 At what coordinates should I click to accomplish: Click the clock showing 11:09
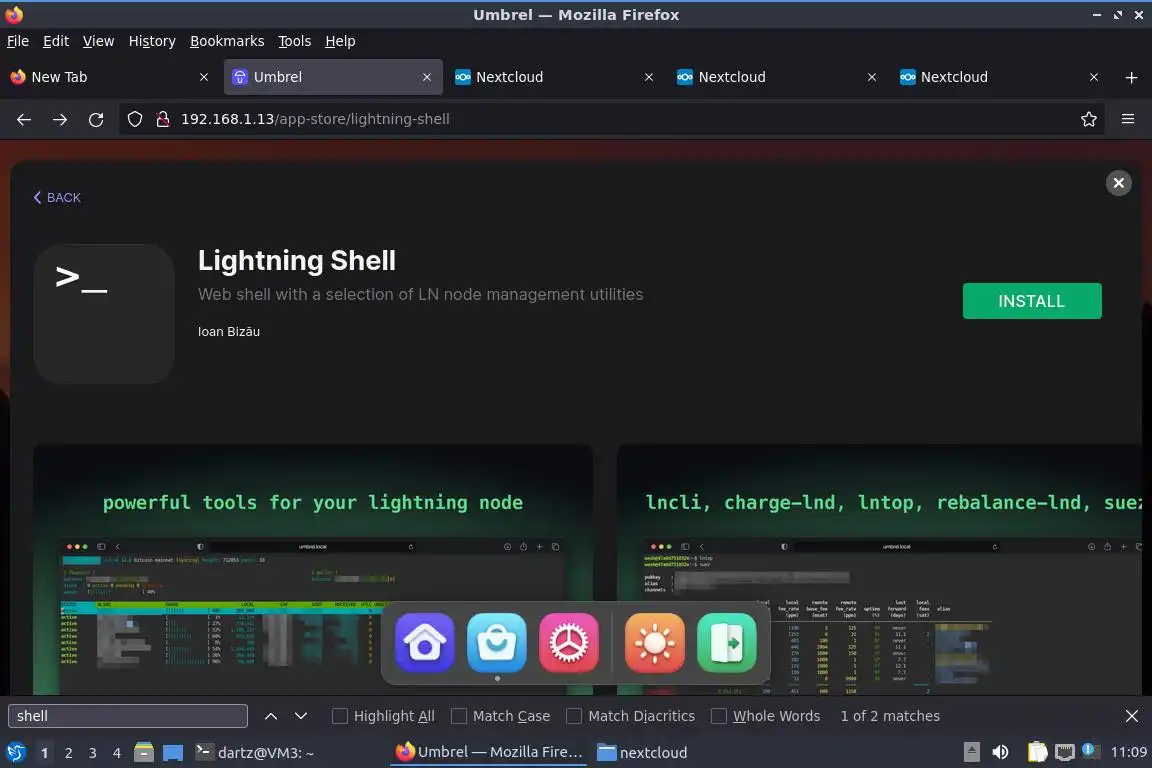1128,752
